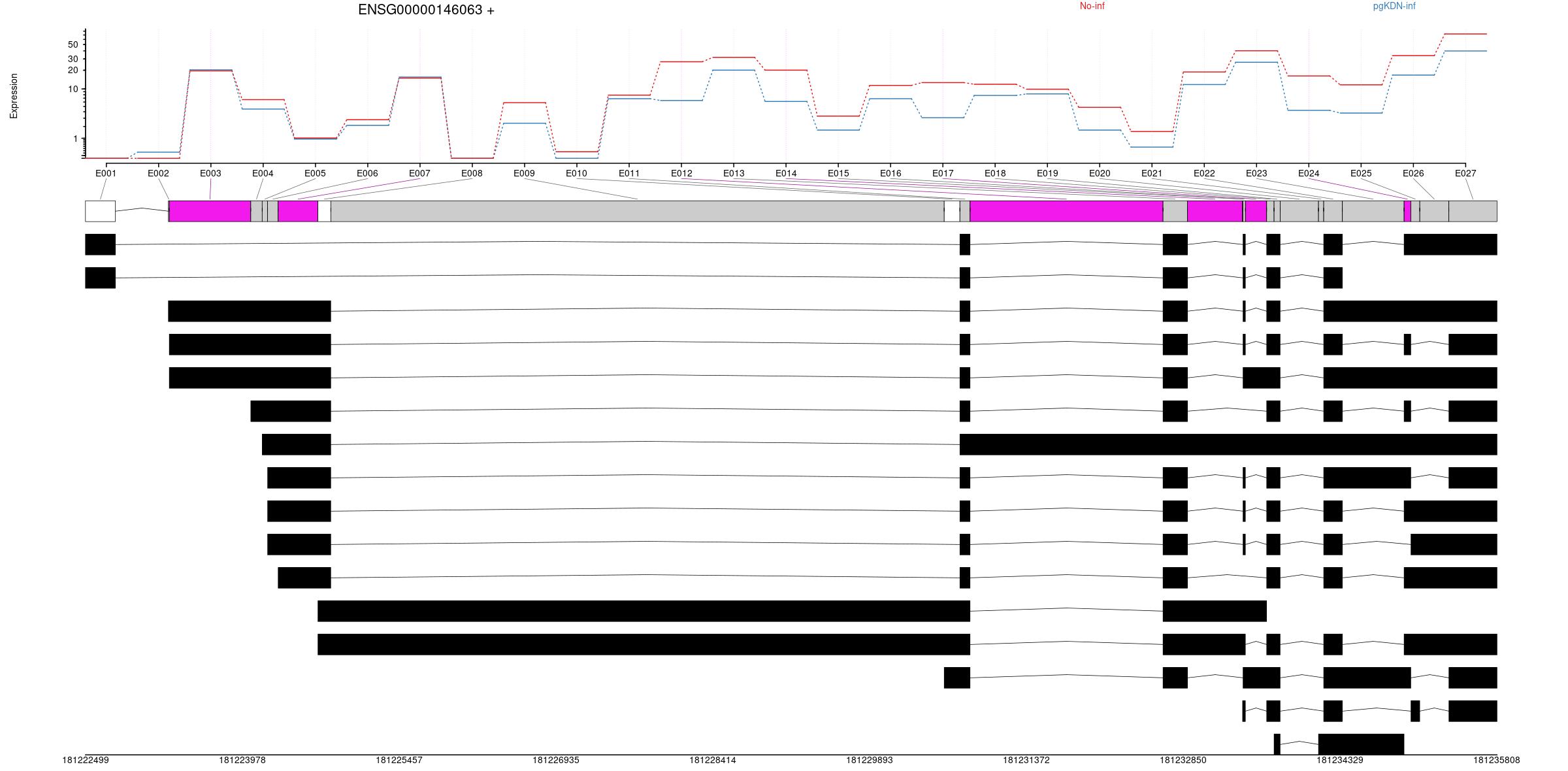Click the red expression plateau above E027

tap(1465, 34)
